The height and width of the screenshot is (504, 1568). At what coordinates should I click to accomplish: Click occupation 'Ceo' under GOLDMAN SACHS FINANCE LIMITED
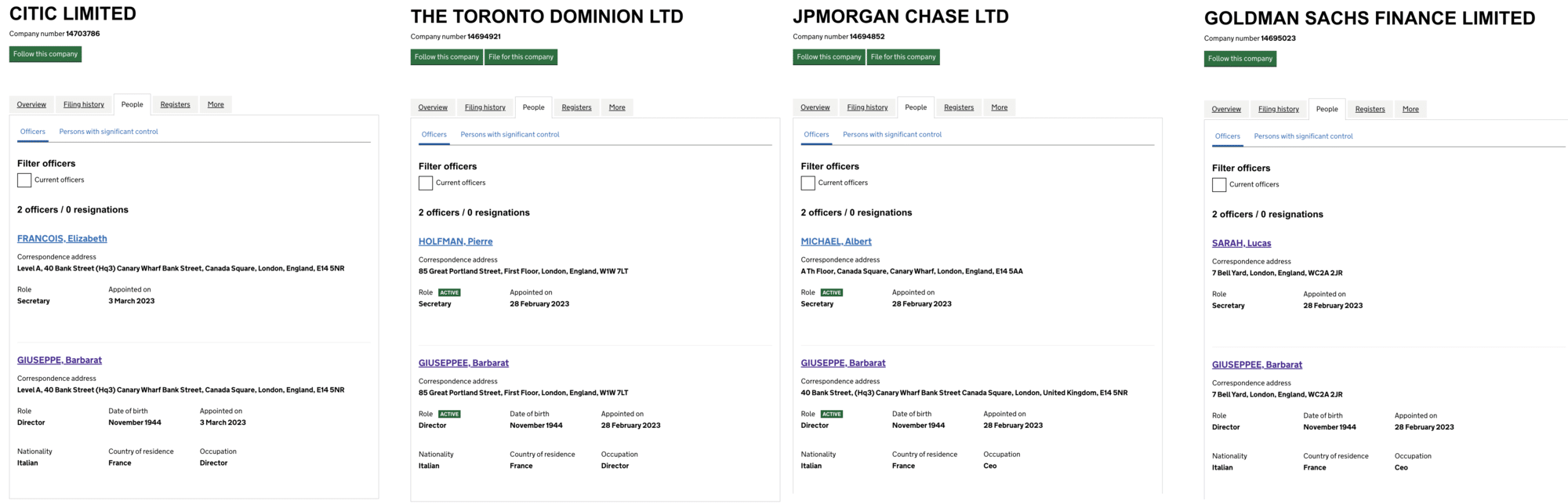1401,468
